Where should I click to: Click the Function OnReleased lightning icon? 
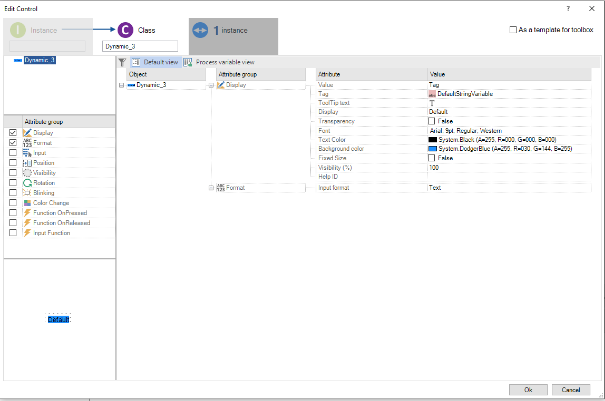(27, 223)
